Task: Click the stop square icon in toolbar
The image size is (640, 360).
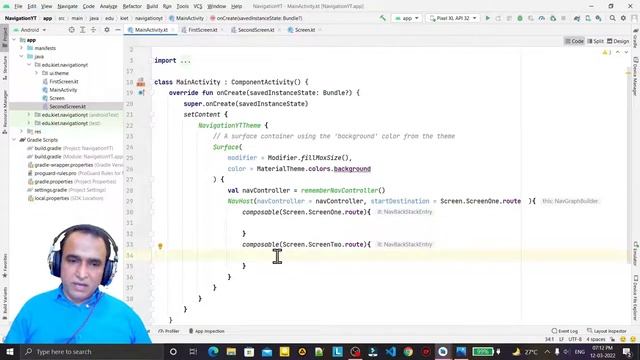Action: (x=563, y=18)
